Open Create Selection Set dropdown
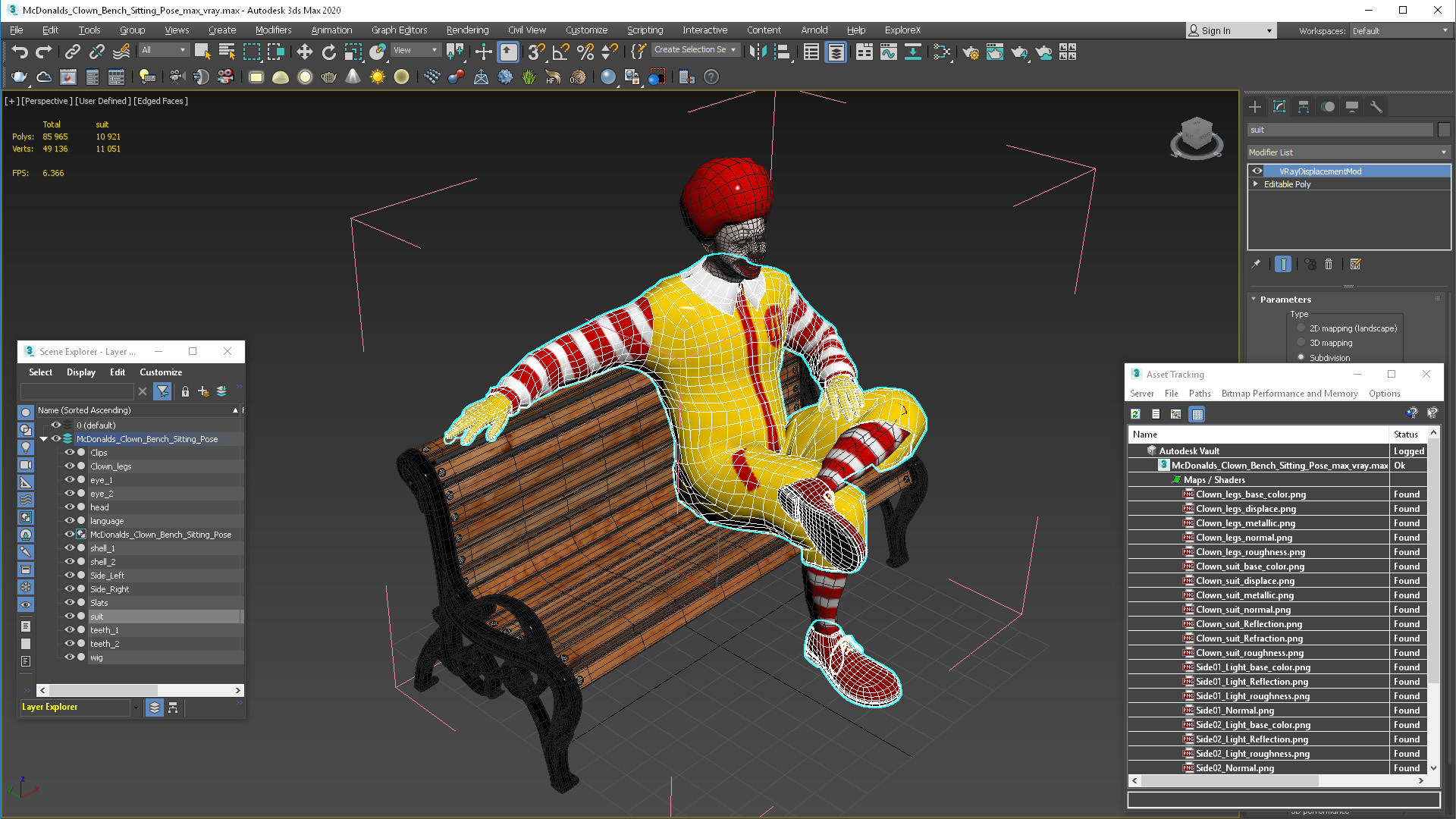 (695, 49)
